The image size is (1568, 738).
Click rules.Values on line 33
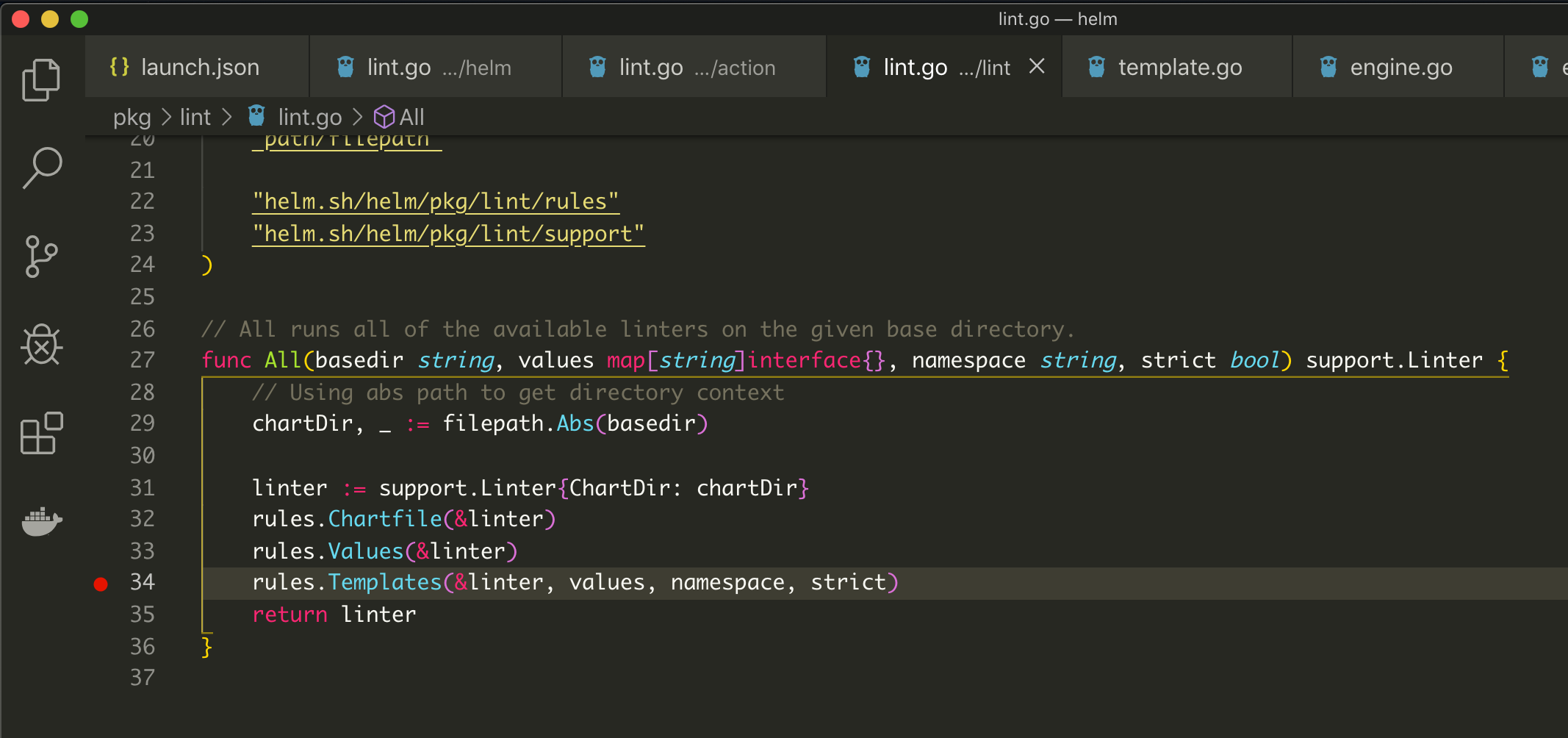point(328,551)
